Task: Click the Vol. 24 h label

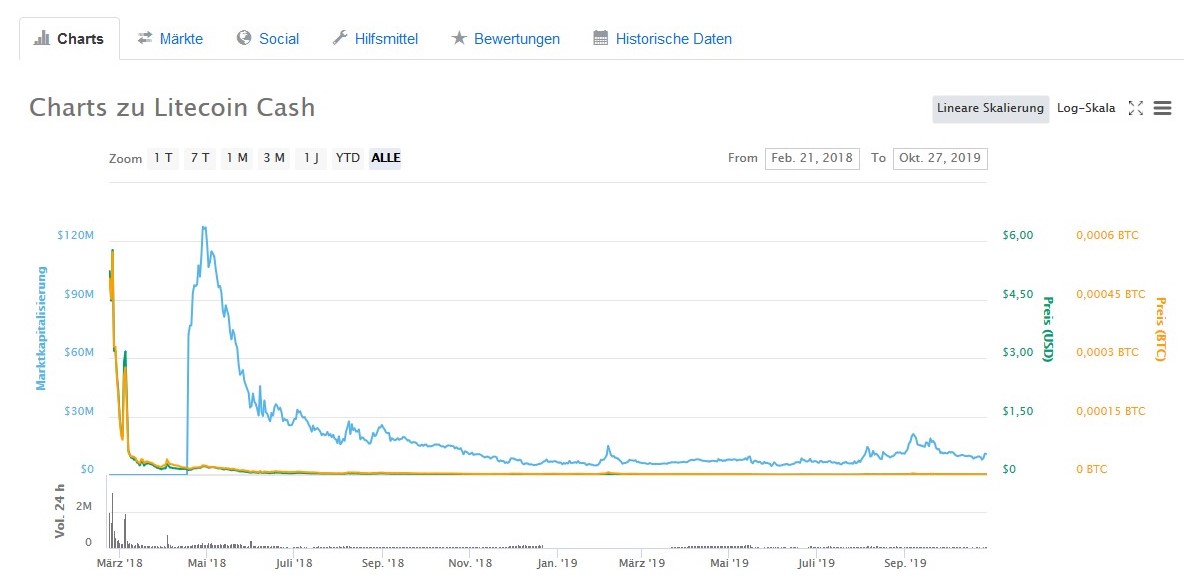Action: (60, 512)
